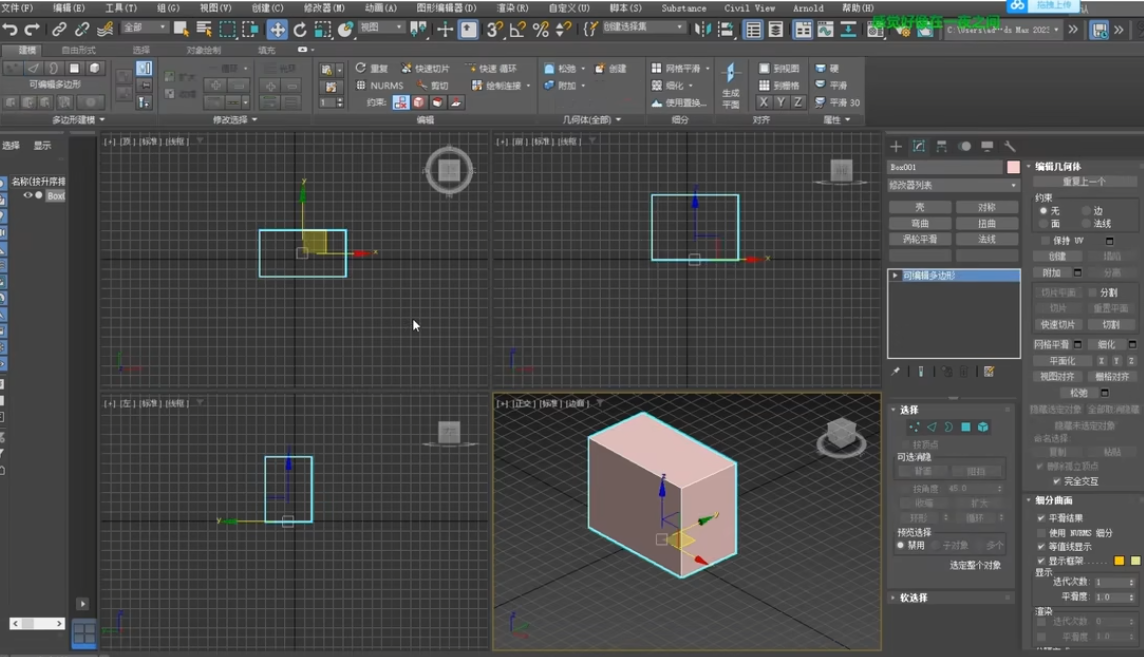Open the Motion panel tab icon
The image size is (1144, 657).
click(x=965, y=146)
